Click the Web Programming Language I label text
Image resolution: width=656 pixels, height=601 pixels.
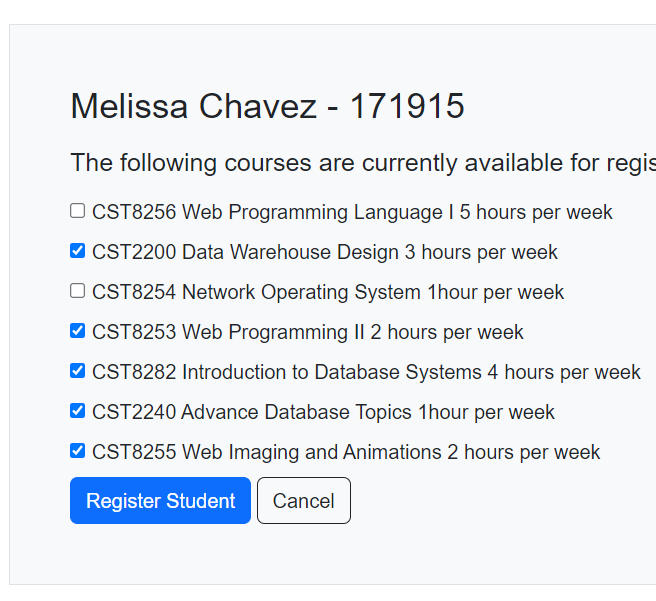tap(312, 212)
